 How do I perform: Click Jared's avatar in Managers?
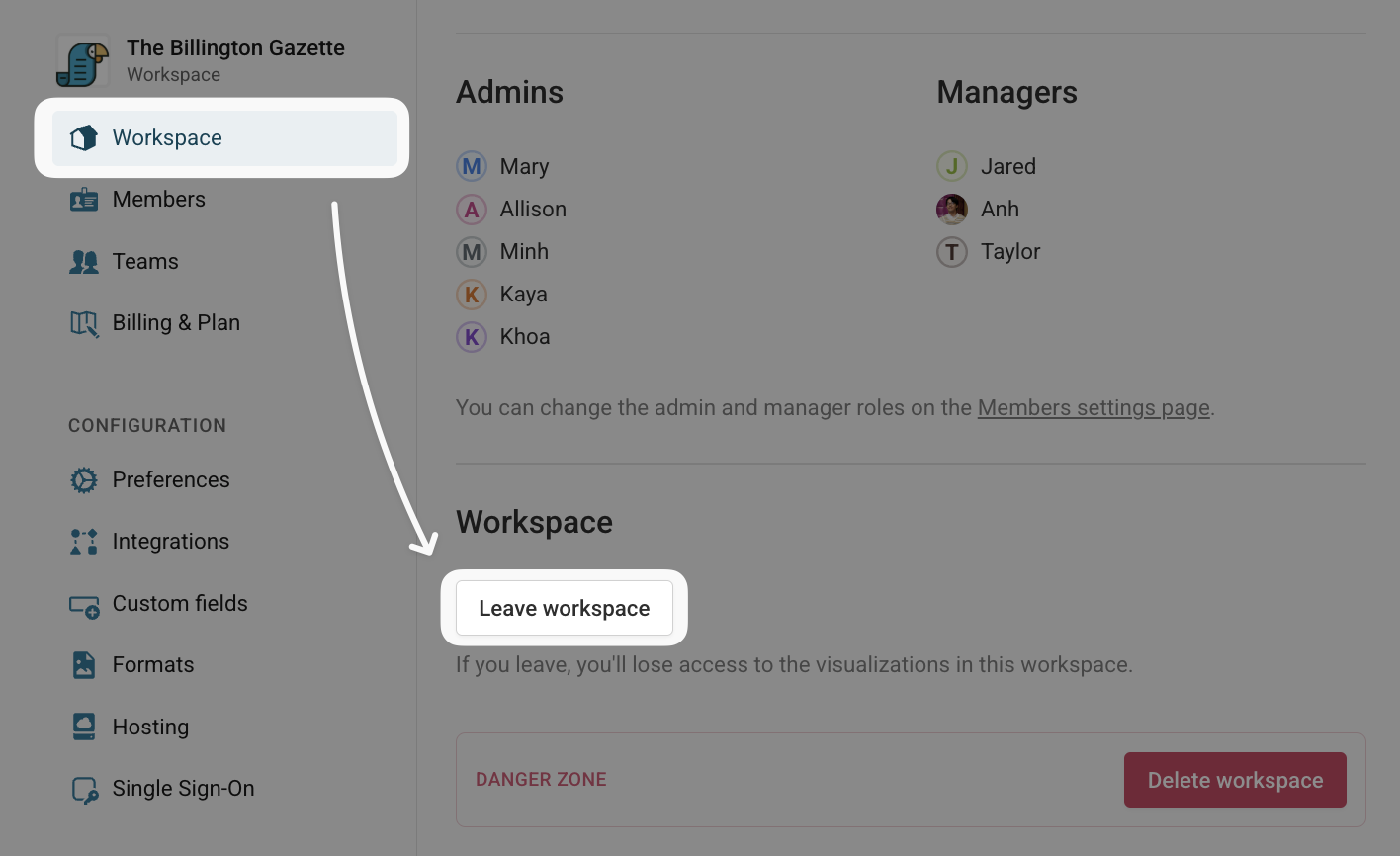952,166
